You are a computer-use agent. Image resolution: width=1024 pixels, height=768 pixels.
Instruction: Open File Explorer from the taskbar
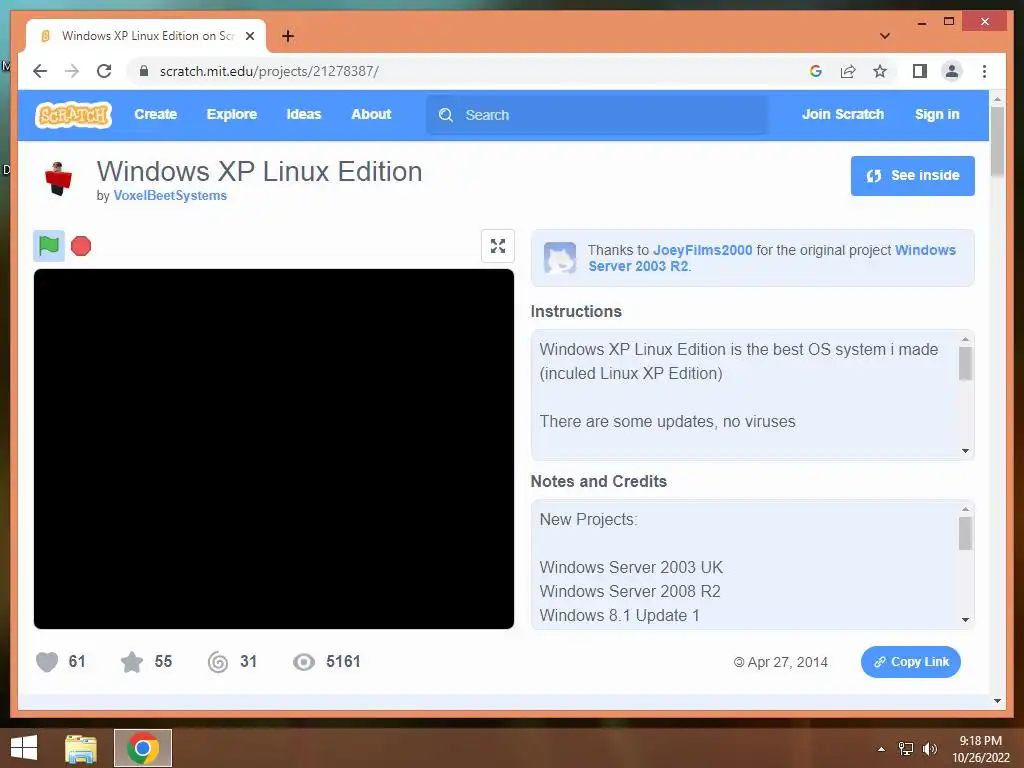pyautogui.click(x=81, y=748)
